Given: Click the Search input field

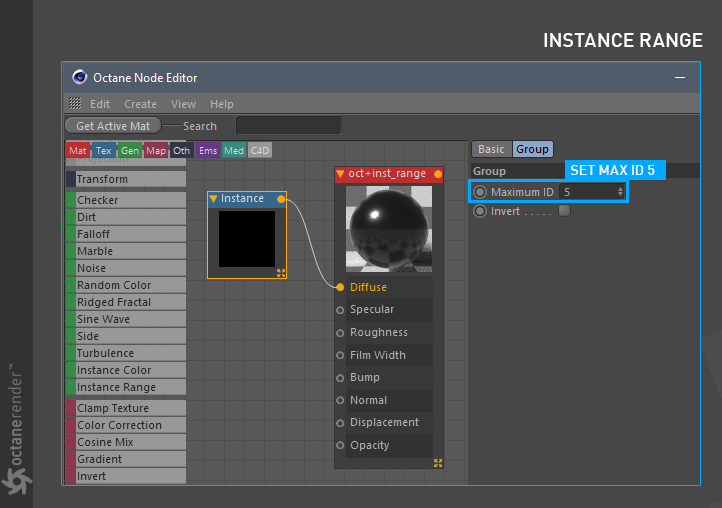Looking at the screenshot, I should pos(289,126).
